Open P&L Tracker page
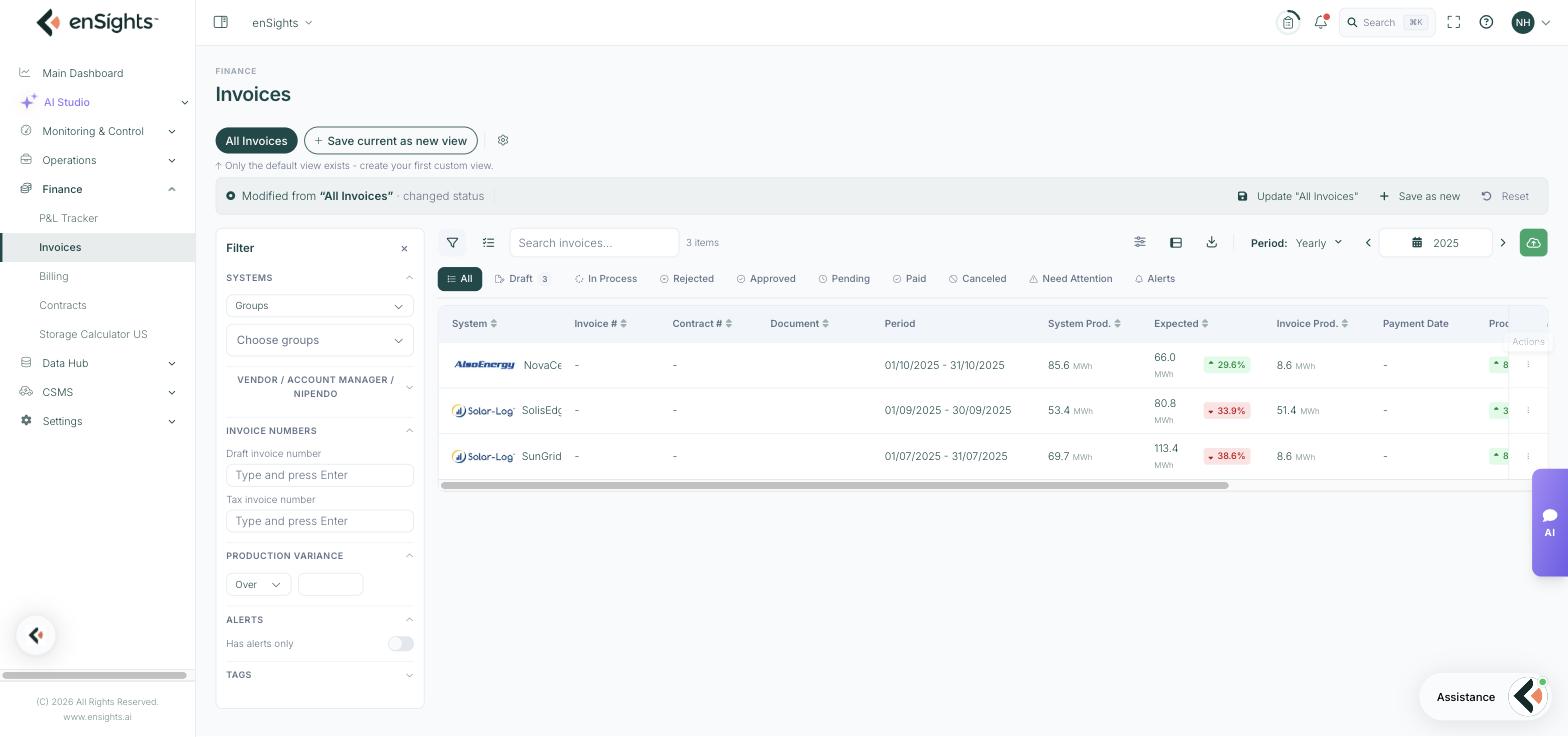Image resolution: width=1568 pixels, height=737 pixels. pos(68,218)
